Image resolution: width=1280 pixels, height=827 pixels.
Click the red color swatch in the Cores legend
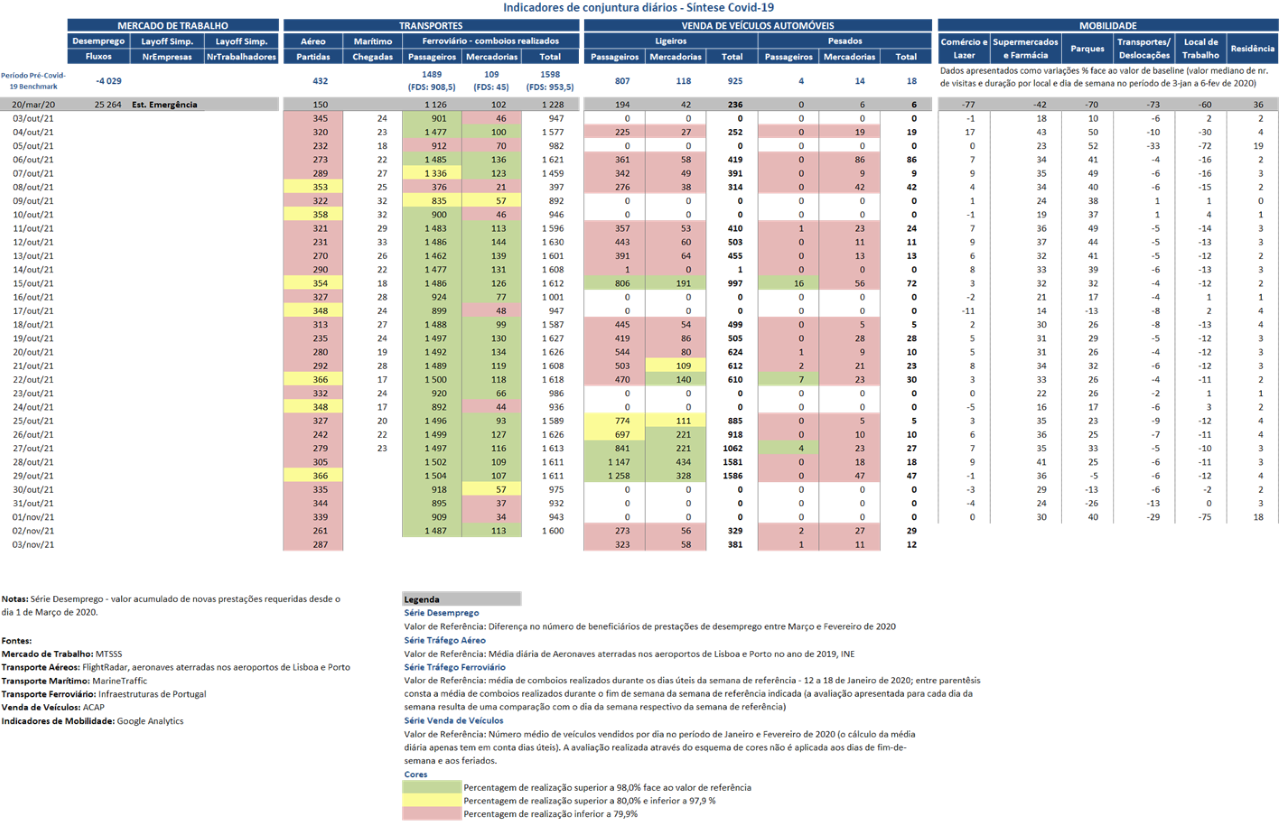tap(432, 813)
